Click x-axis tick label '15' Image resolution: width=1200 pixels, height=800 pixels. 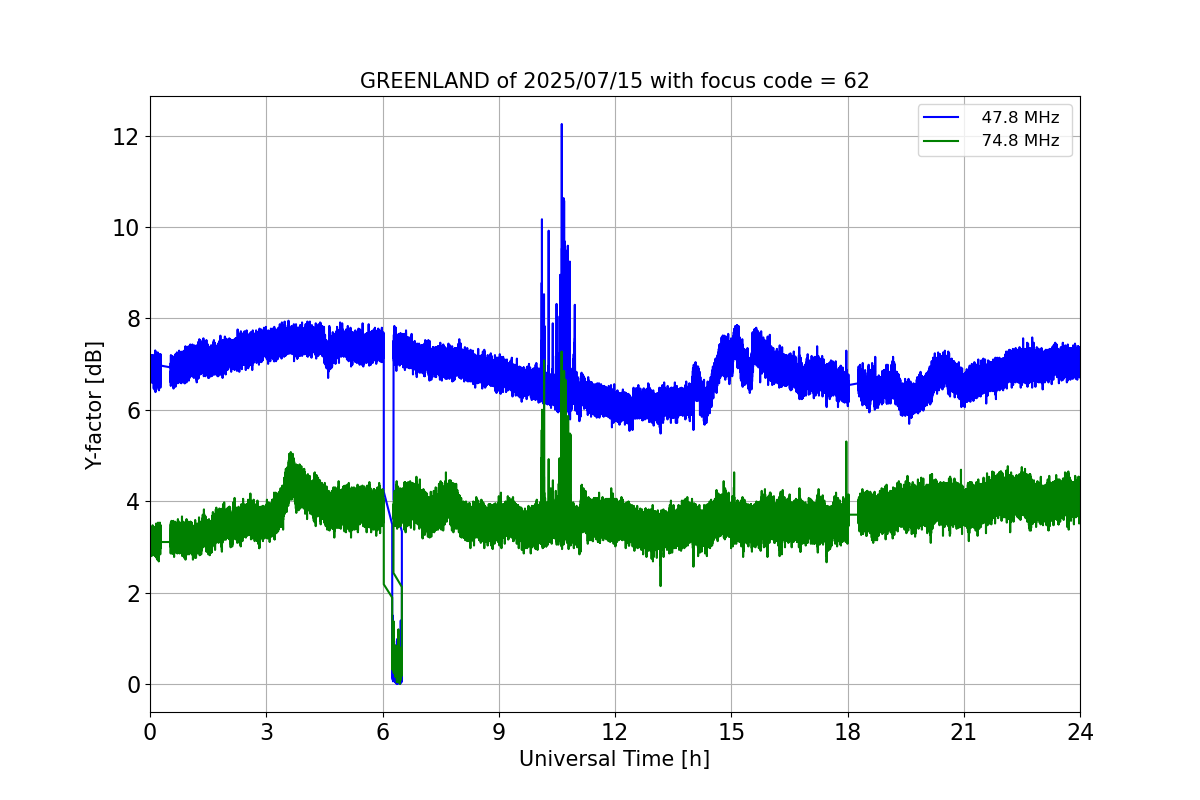pyautogui.click(x=731, y=732)
